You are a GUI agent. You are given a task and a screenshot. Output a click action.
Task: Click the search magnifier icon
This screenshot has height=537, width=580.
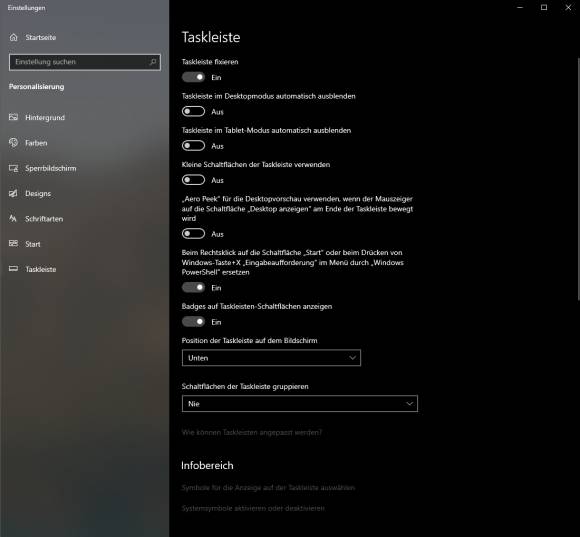click(153, 62)
